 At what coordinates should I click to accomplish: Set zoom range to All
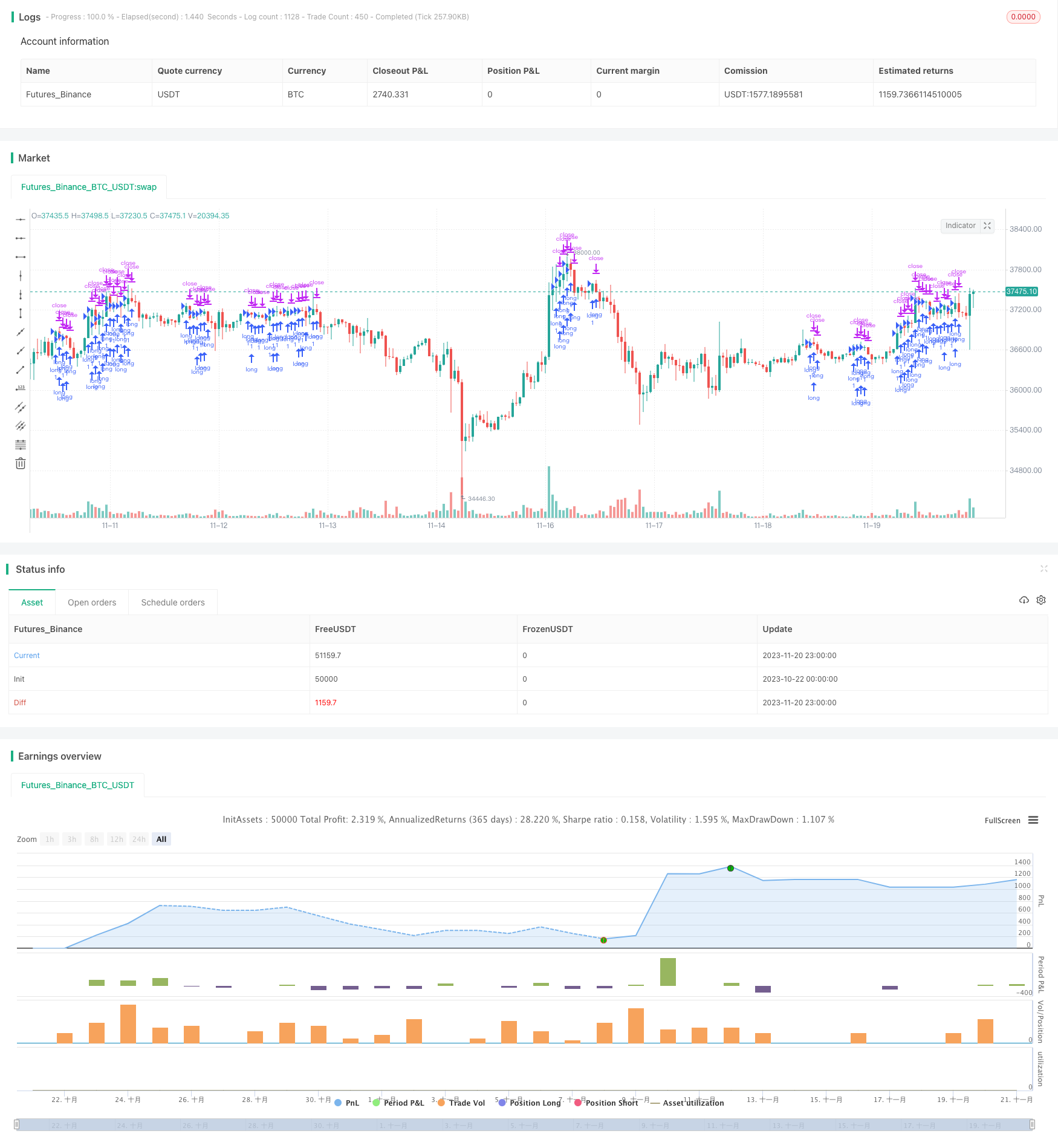[161, 839]
